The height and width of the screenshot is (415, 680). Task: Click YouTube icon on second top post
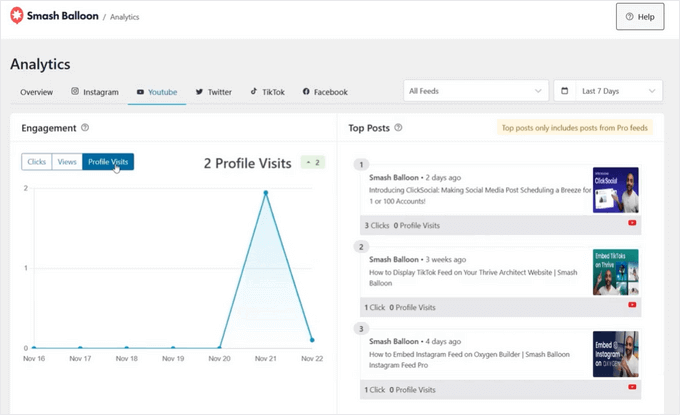pos(632,308)
